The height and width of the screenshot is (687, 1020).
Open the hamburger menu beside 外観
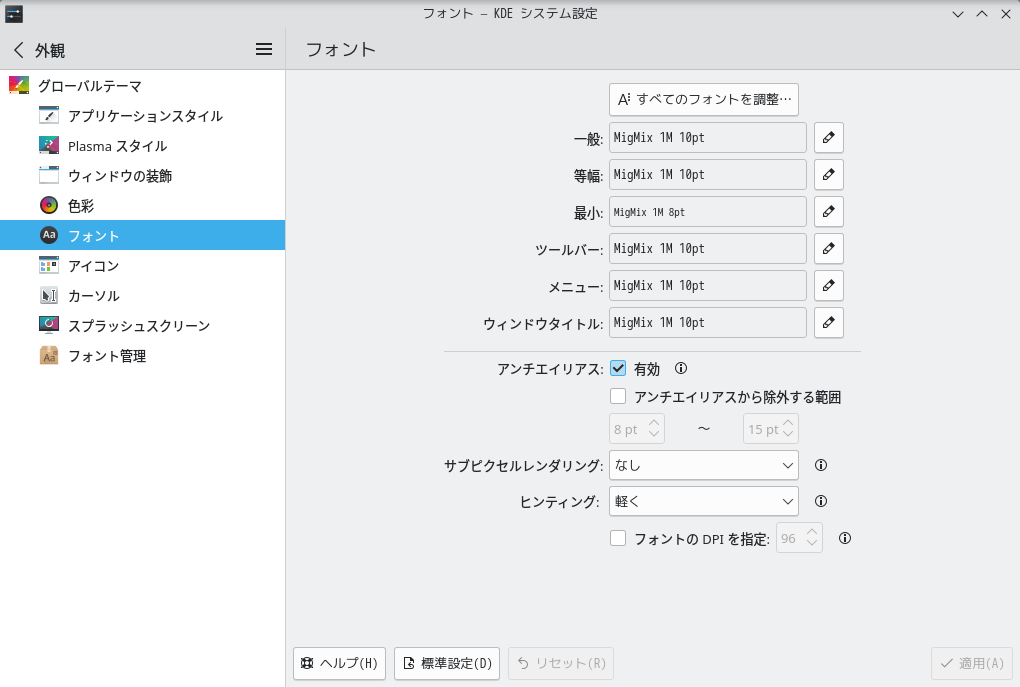point(264,49)
